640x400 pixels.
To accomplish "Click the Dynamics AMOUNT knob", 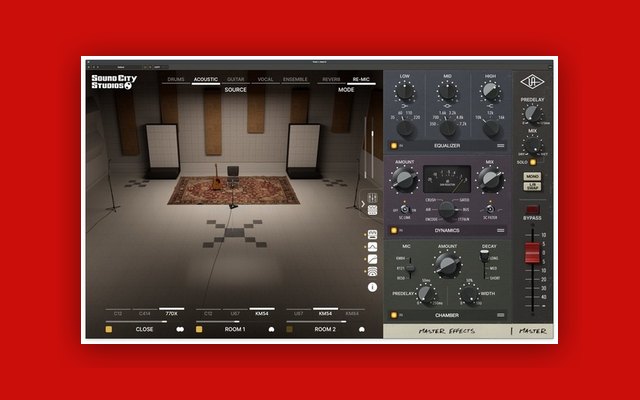I will pyautogui.click(x=404, y=179).
